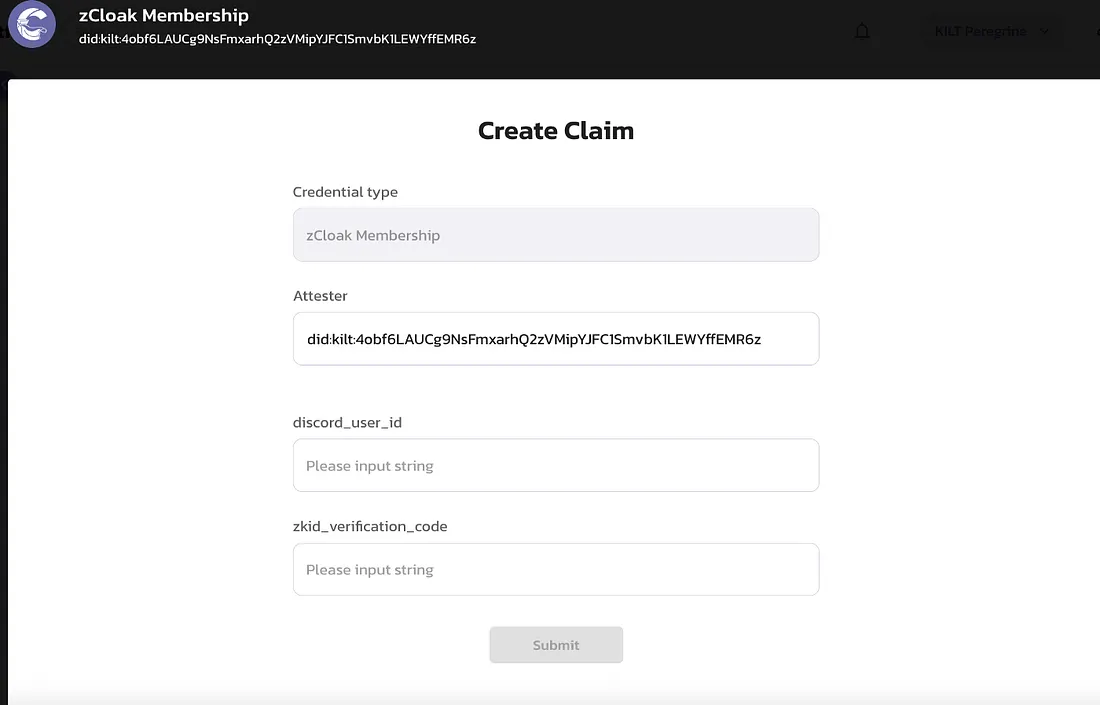Focus the Attester DID input field

pos(556,339)
